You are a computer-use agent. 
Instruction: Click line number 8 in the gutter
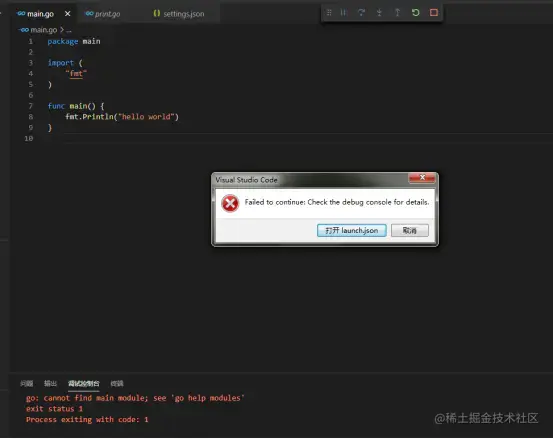(30, 117)
